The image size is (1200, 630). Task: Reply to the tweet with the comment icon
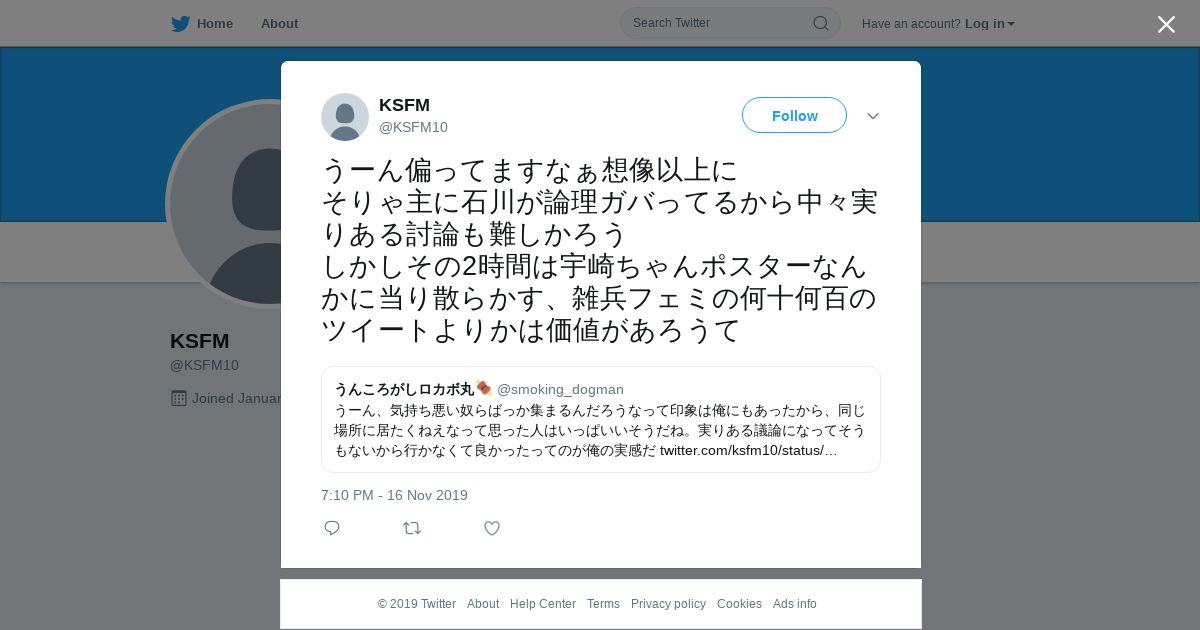(332, 528)
